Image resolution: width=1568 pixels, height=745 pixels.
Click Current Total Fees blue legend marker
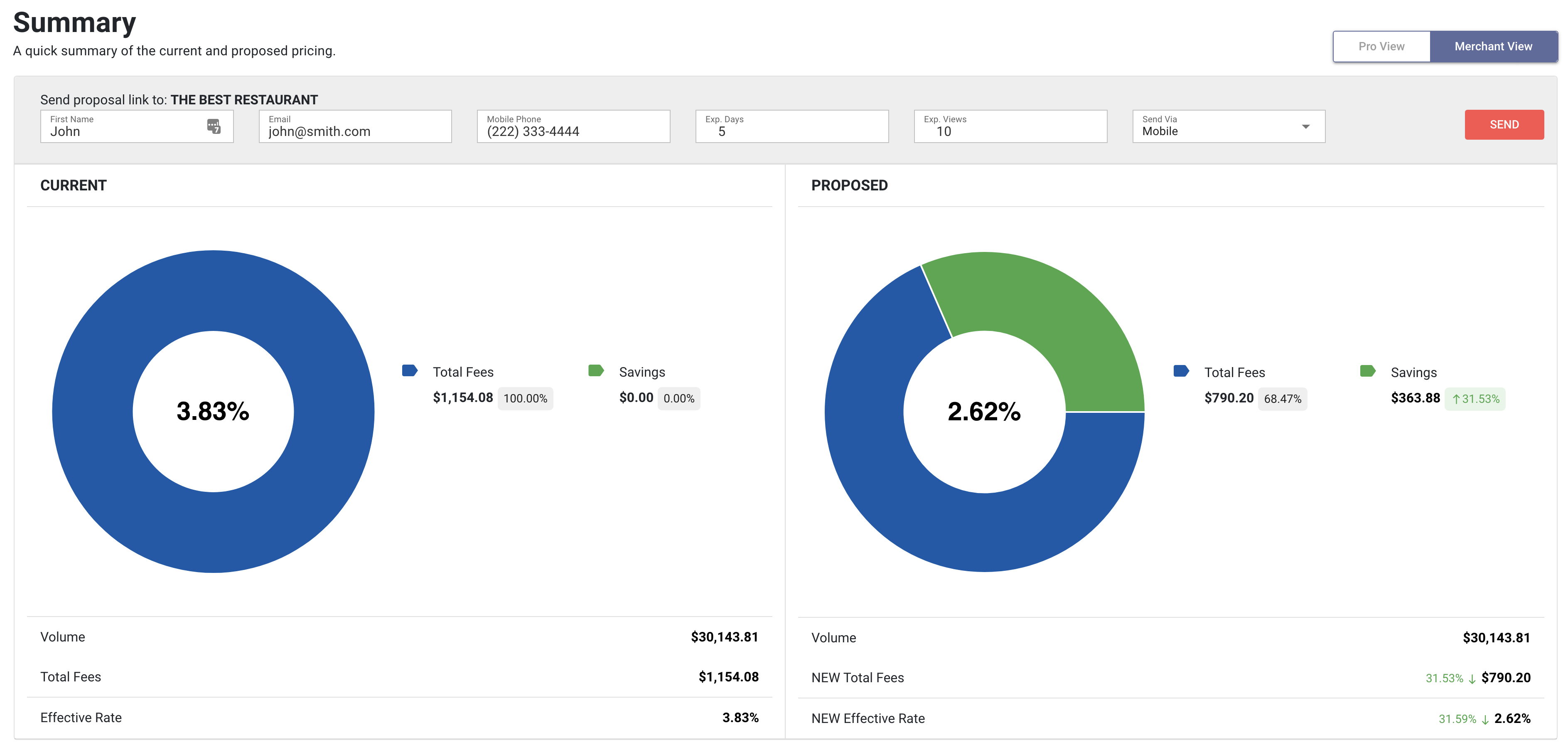click(410, 370)
